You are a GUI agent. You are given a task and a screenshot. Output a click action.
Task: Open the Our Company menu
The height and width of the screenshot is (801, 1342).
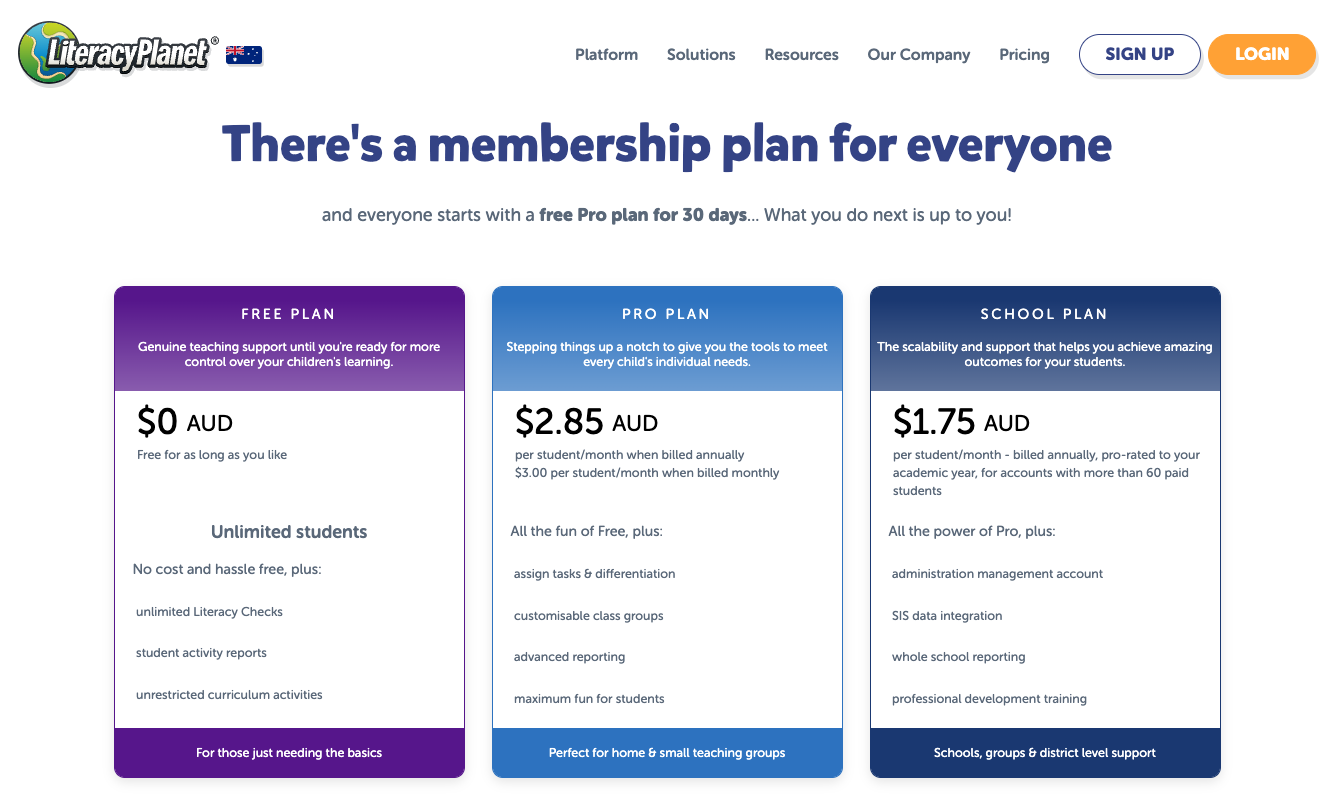(918, 55)
